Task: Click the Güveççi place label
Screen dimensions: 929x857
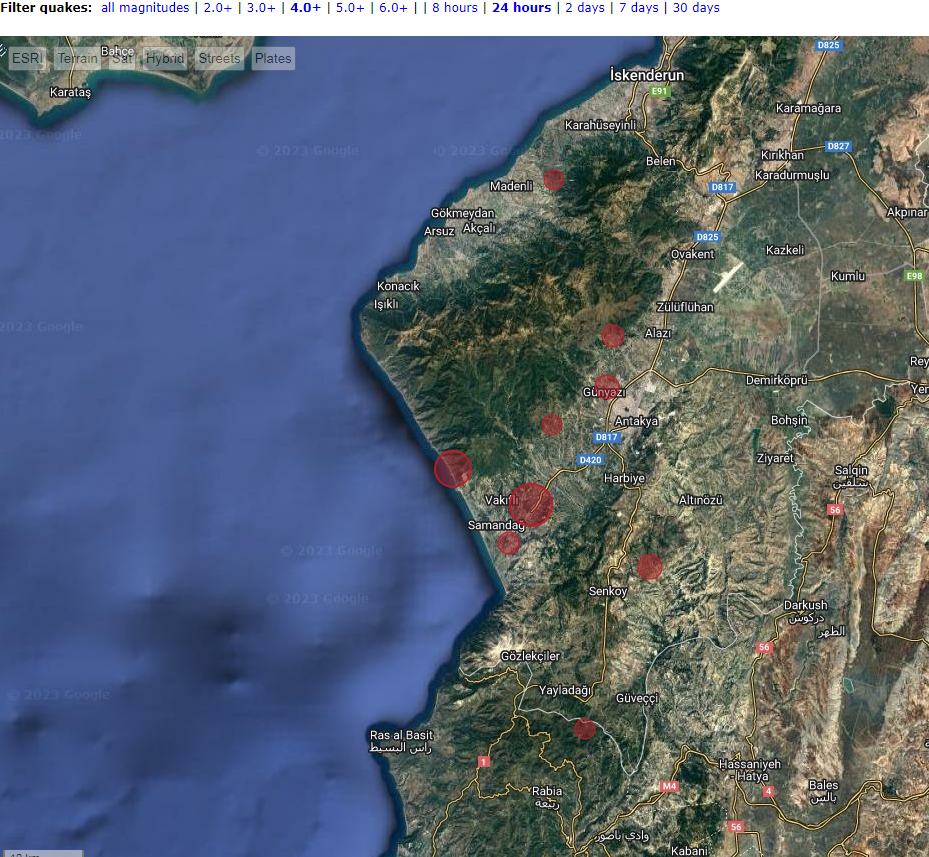Action: (x=637, y=698)
